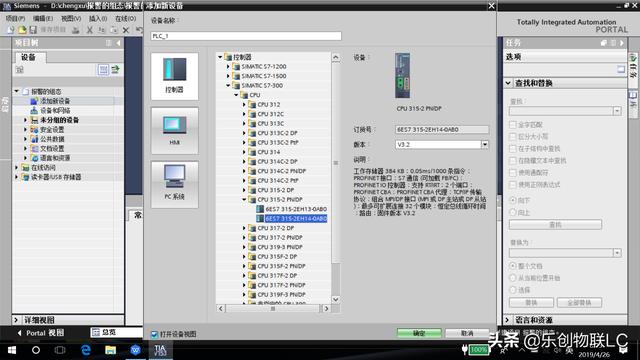Viewport: 640px width, 360px height.
Task: Click the Find button in Tasks pane
Action: 555,224
